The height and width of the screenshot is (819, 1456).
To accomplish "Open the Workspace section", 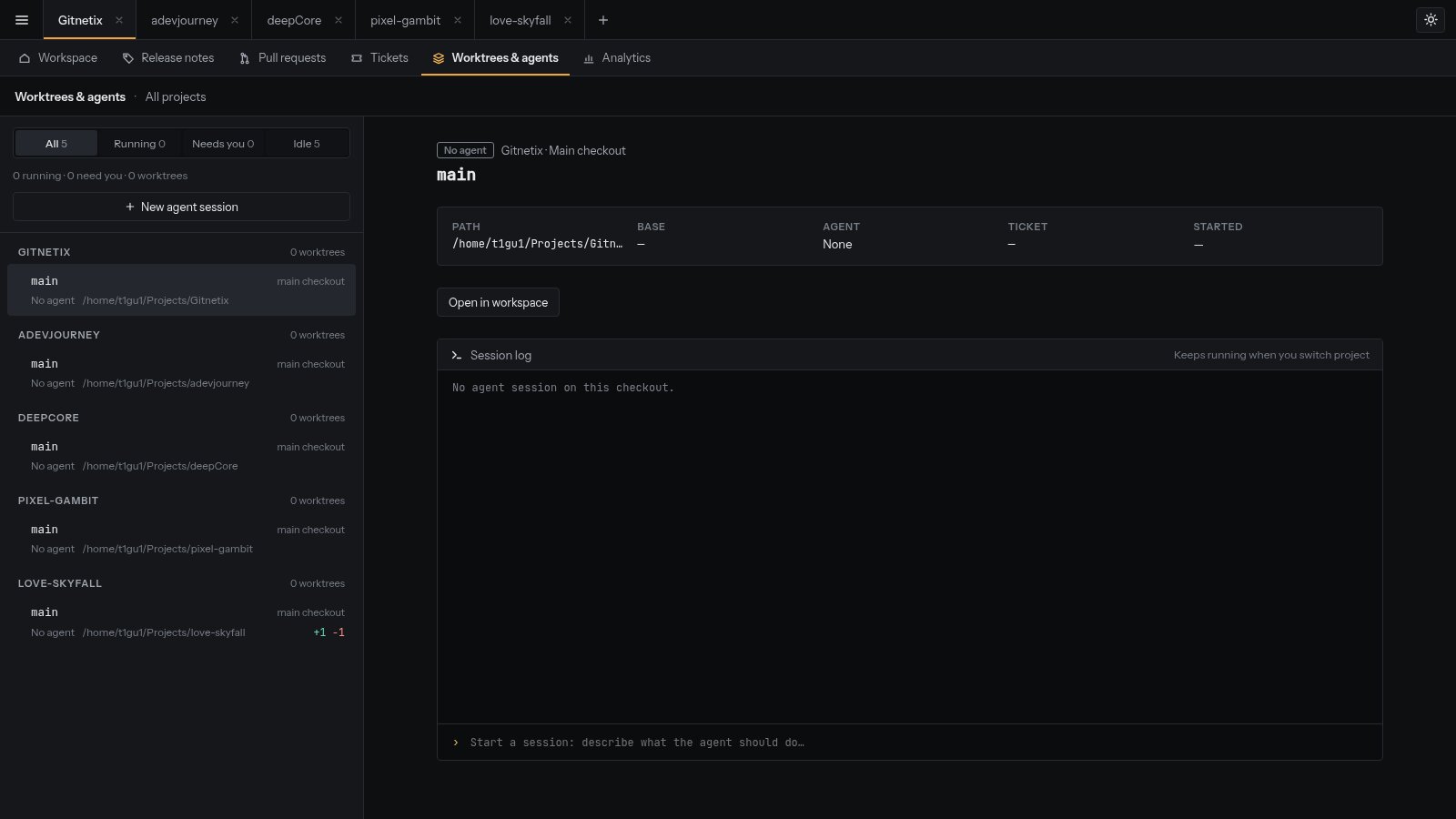I will 58,58.
